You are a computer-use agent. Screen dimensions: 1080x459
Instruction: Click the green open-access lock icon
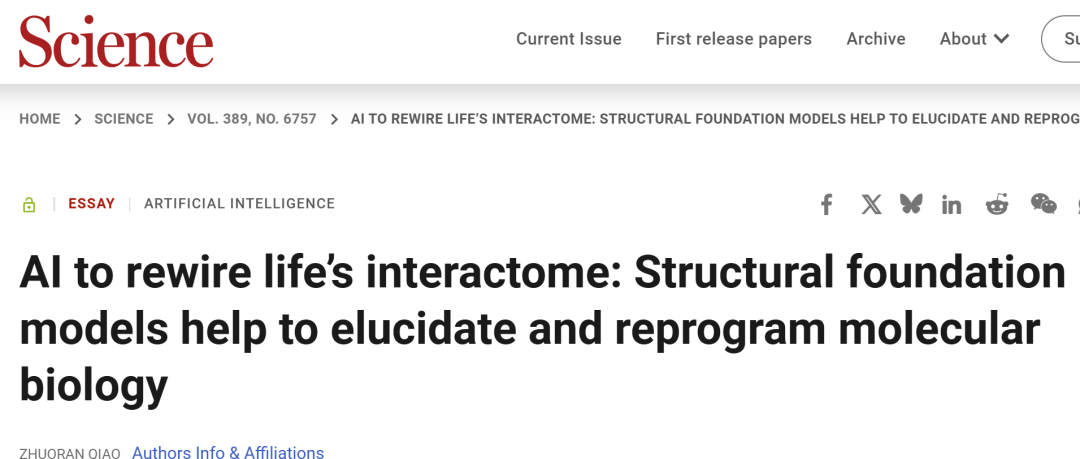(x=29, y=204)
